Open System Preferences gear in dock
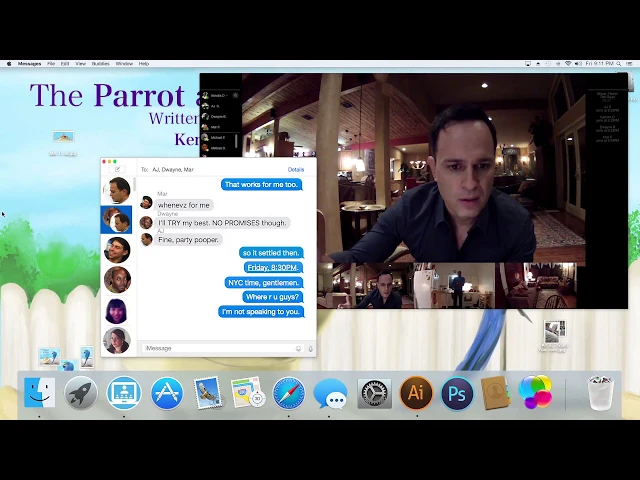Image resolution: width=640 pixels, height=480 pixels. (374, 393)
